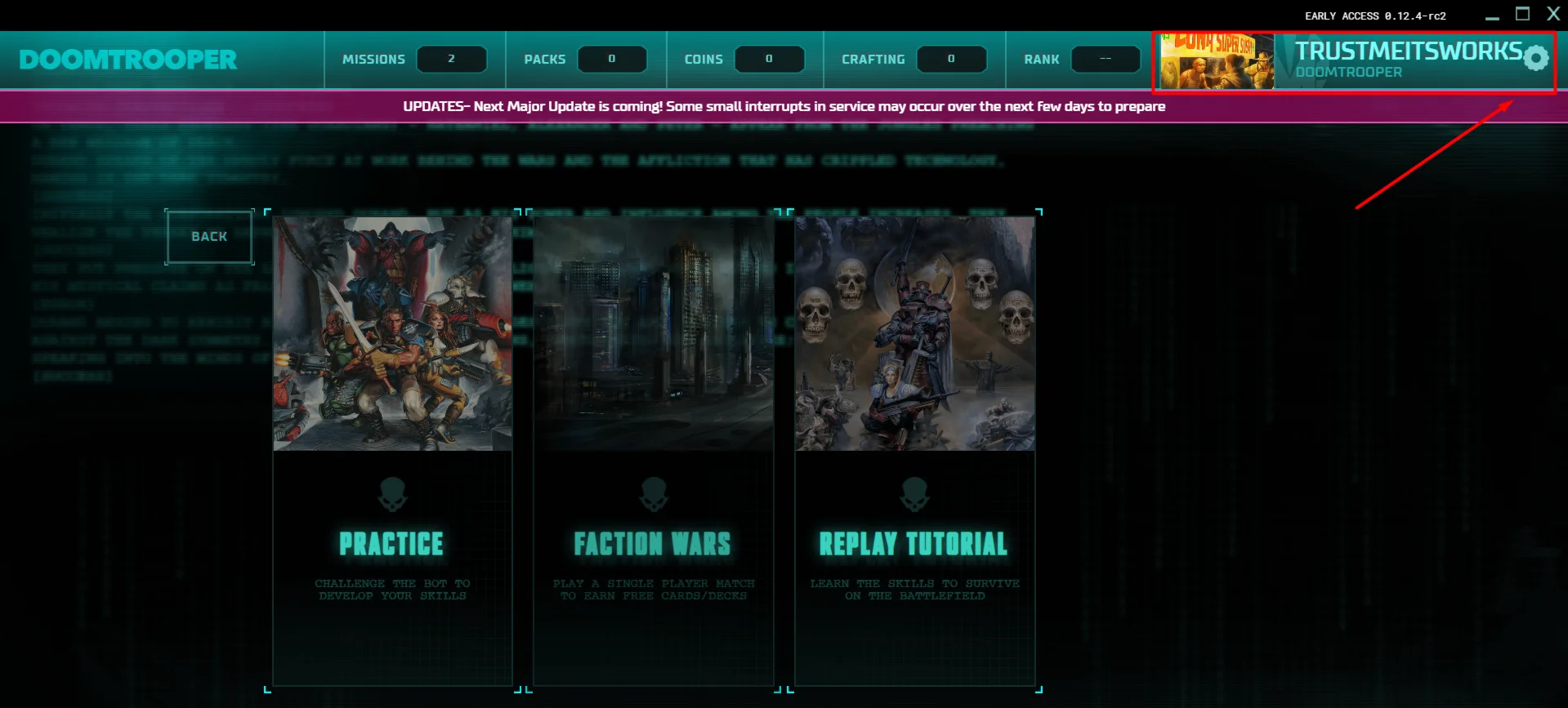Screen dimensions: 1568x708
Task: Click the player avatar thumbnail
Action: coord(1217,61)
